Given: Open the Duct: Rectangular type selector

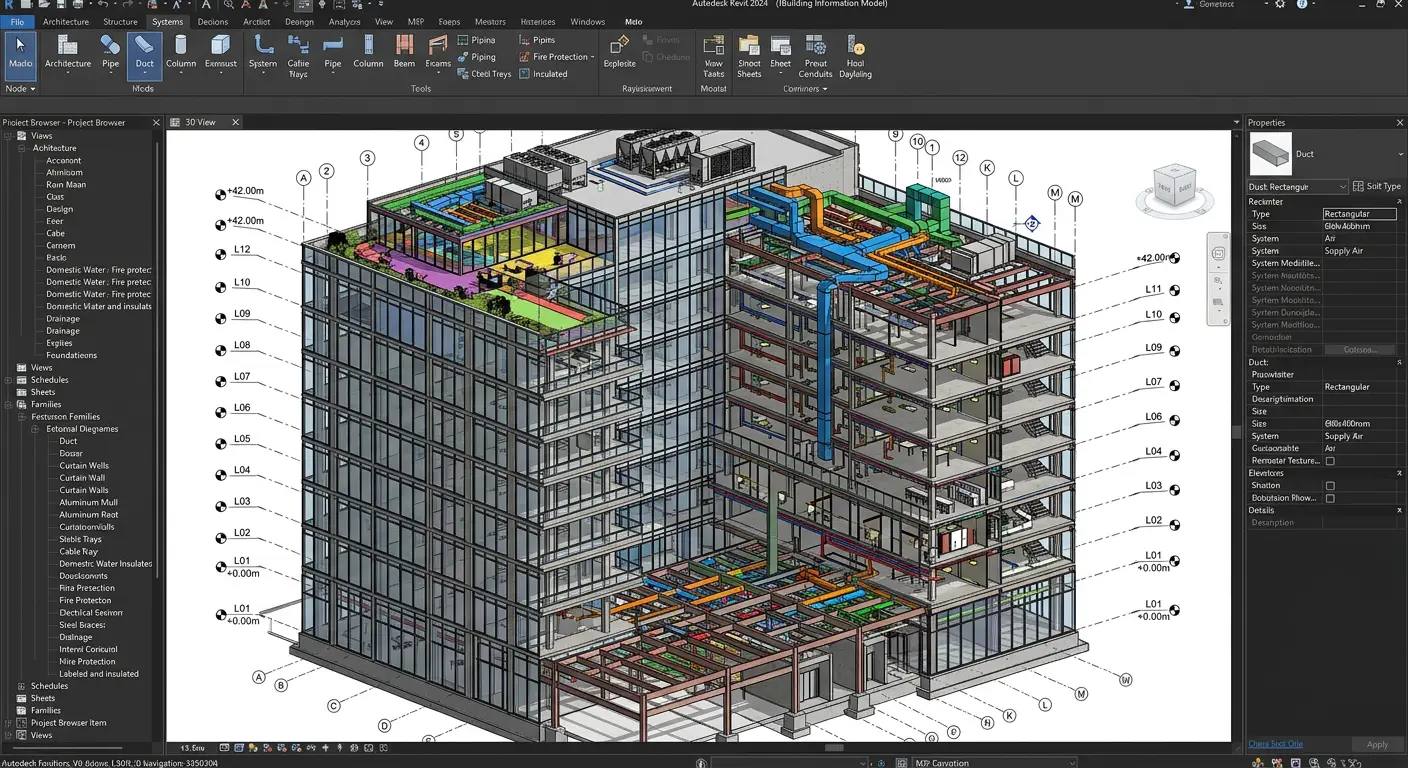Looking at the screenshot, I should pyautogui.click(x=1298, y=187).
